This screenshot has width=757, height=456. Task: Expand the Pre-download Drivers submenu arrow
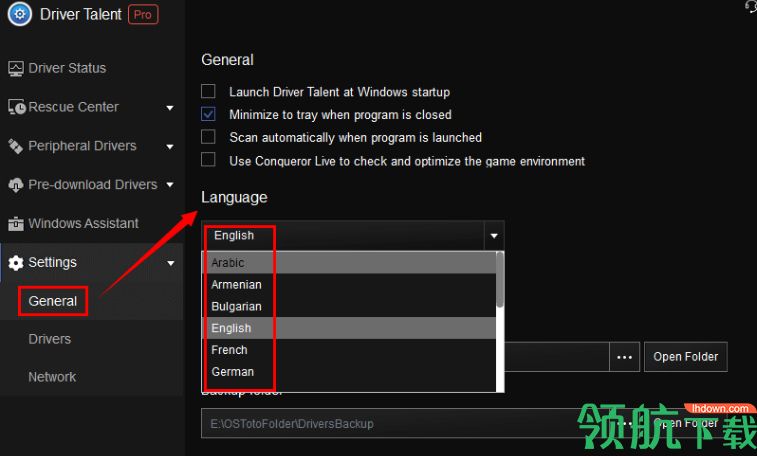pos(170,184)
